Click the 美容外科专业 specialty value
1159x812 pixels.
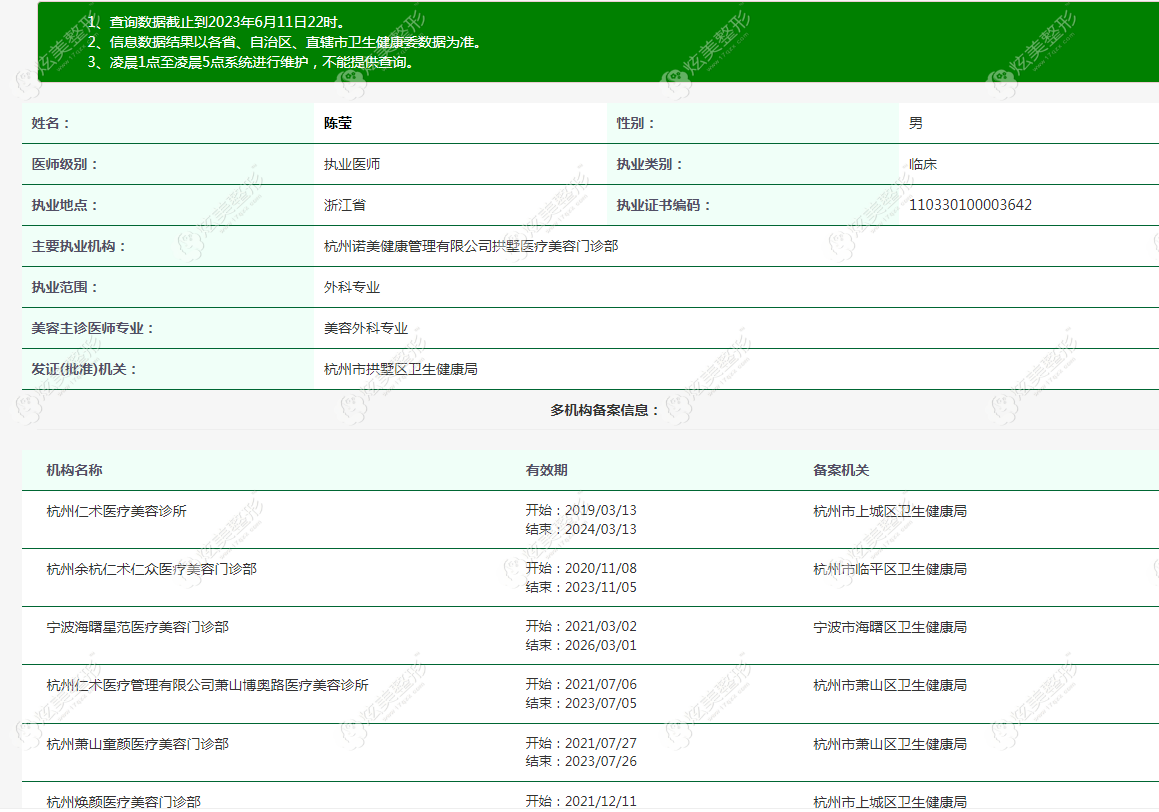(366, 328)
